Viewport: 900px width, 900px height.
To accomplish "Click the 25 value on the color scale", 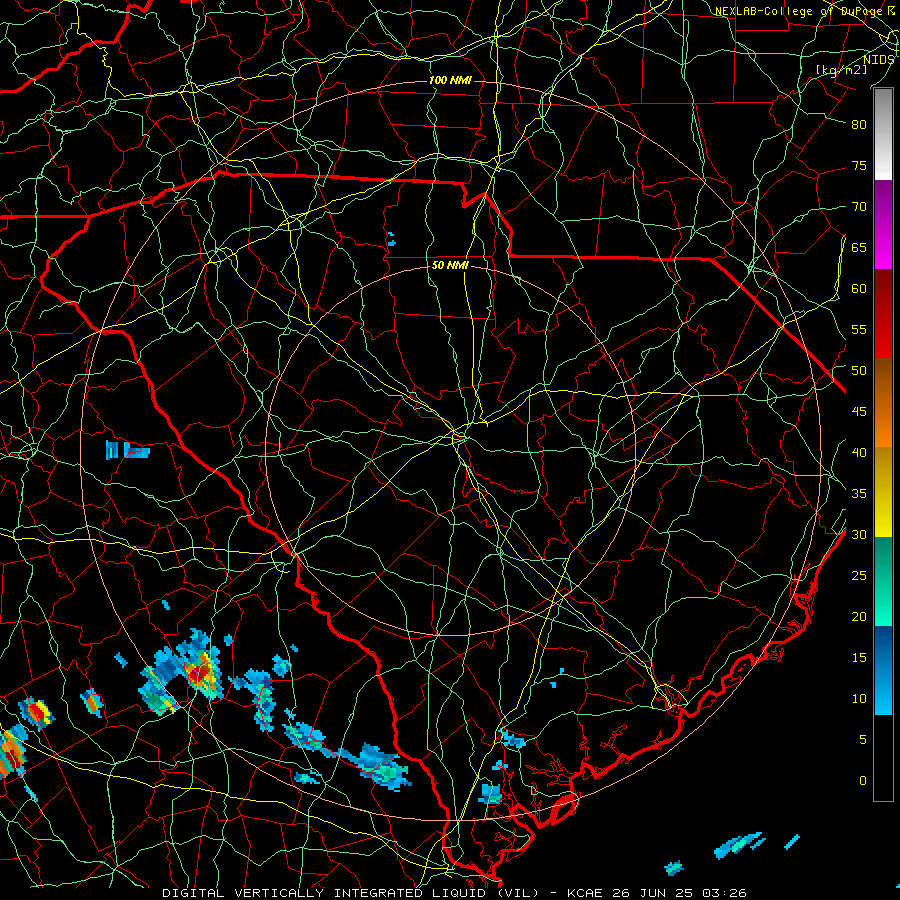I will (x=859, y=576).
